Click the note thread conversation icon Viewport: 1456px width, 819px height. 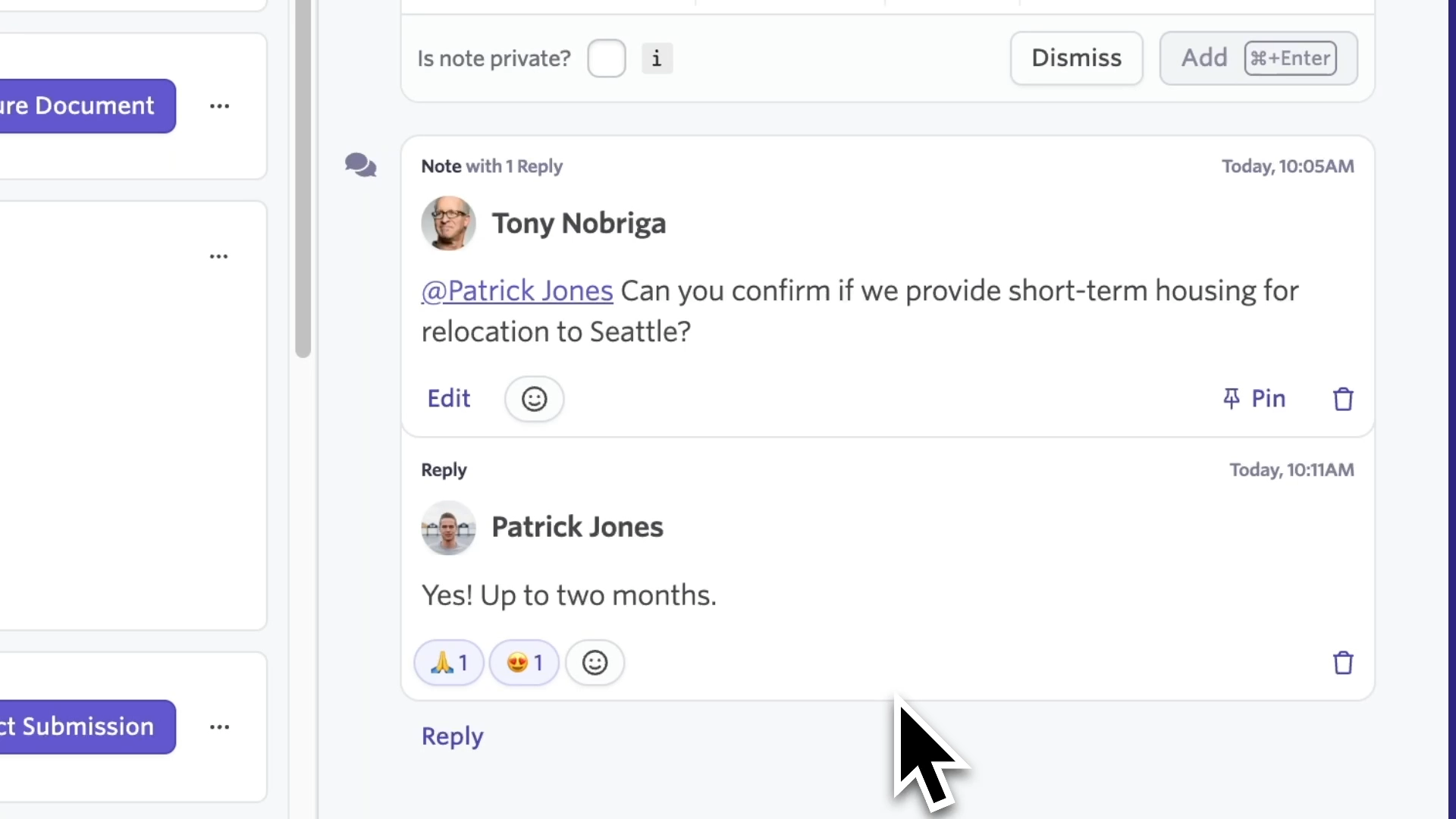click(360, 165)
